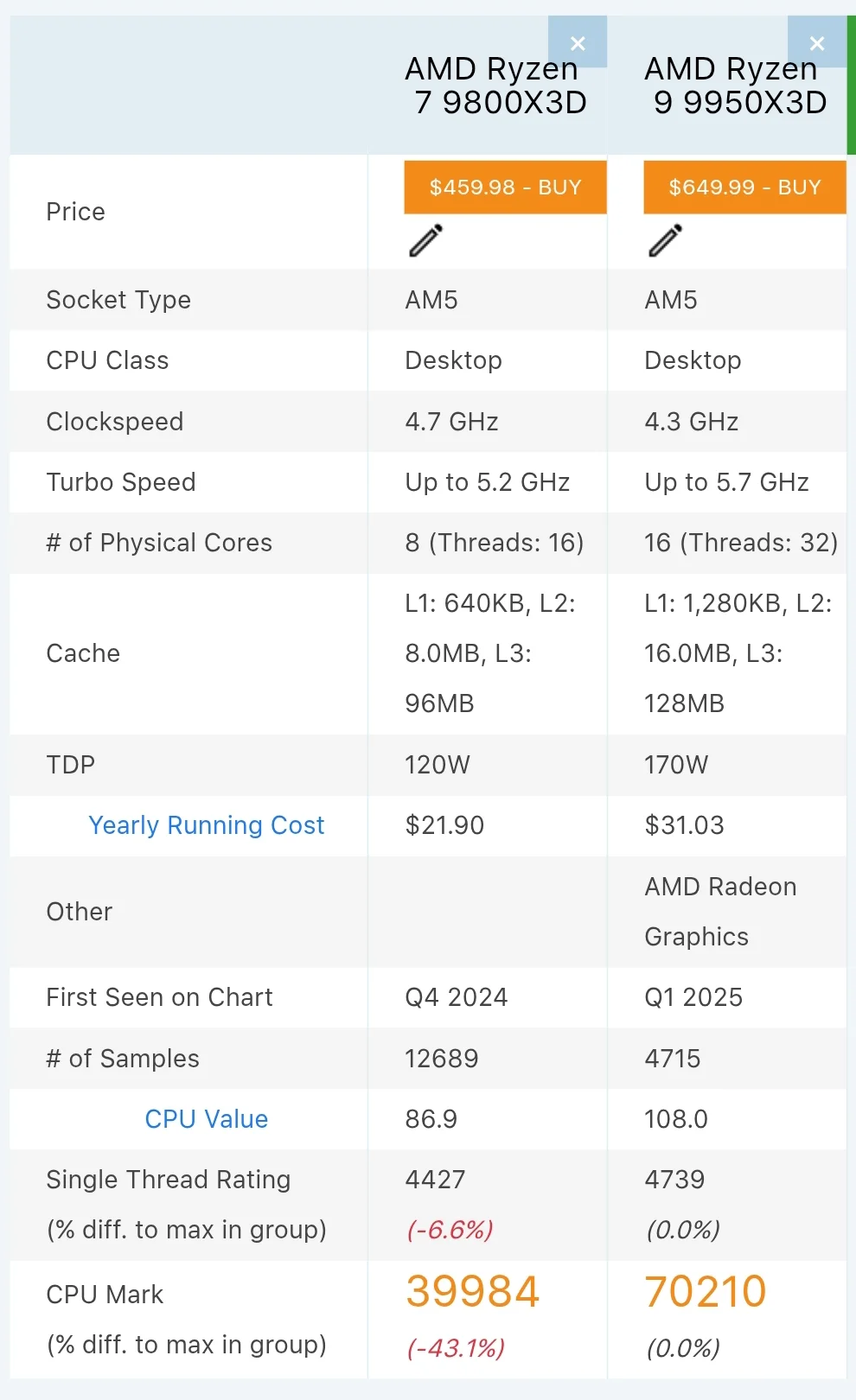The width and height of the screenshot is (856, 1400).
Task: Open the CPU Value link
Action: 206,1119
